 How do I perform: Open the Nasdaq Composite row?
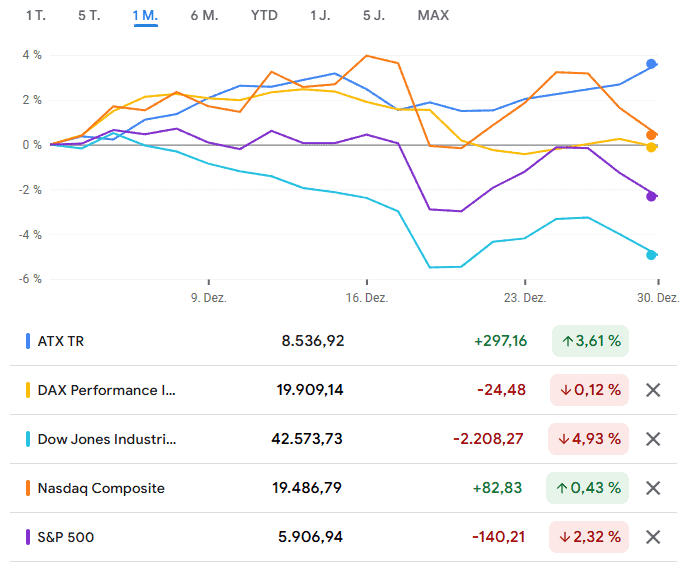[343, 488]
